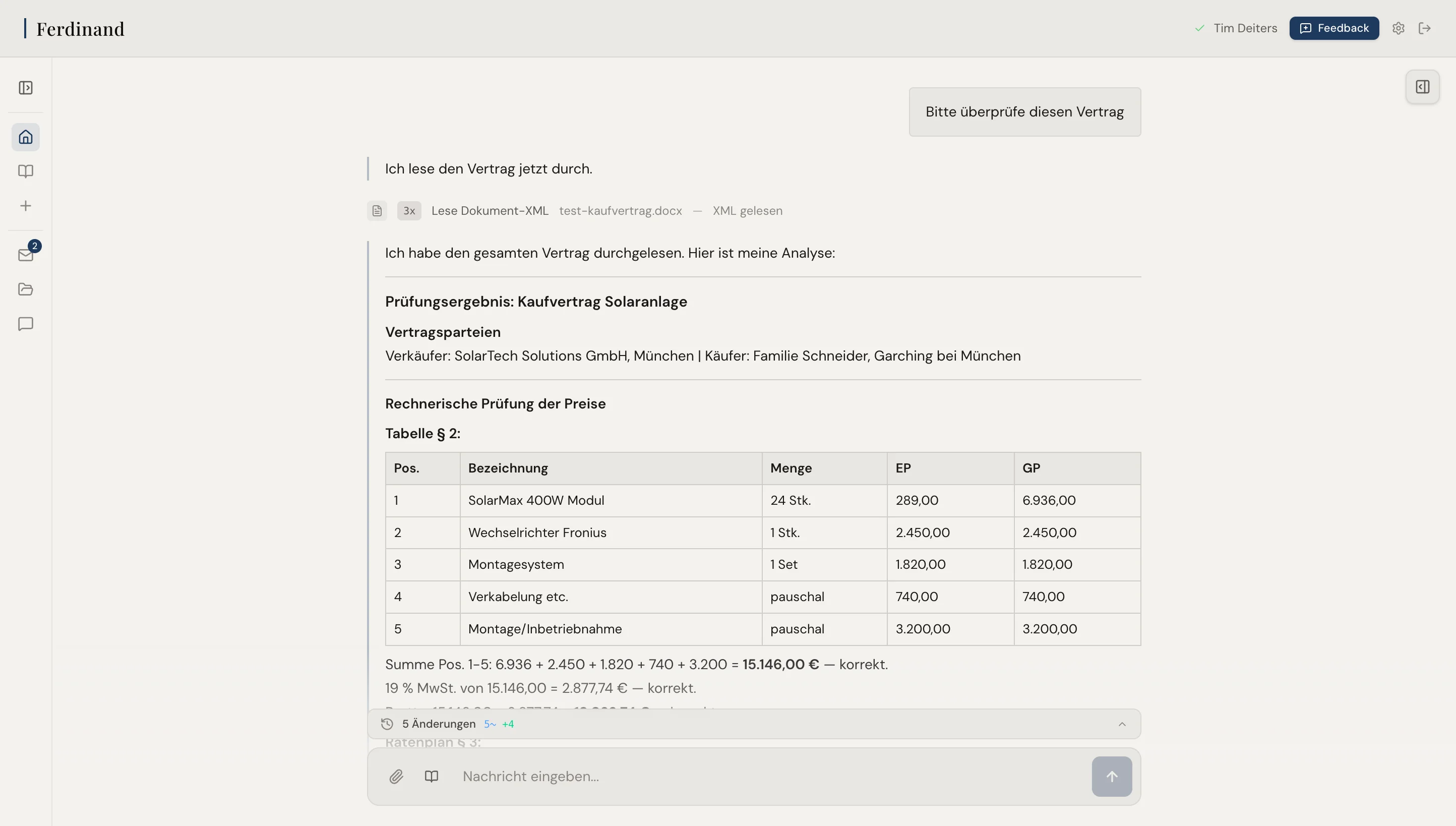1456x826 pixels.
Task: Click the 3x repeat count badge
Action: (x=409, y=211)
